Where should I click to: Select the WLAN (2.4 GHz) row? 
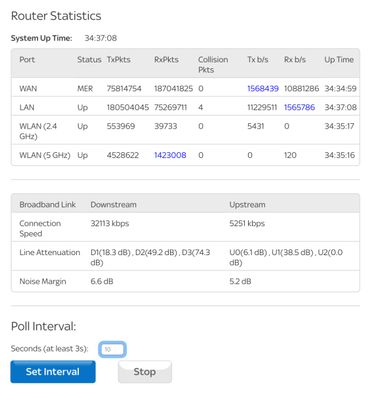185,130
